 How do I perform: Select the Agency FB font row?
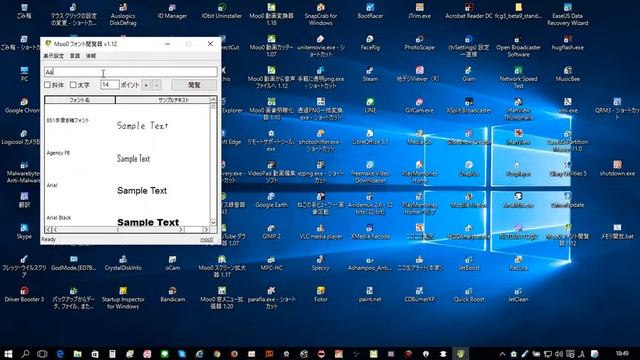click(x=127, y=158)
